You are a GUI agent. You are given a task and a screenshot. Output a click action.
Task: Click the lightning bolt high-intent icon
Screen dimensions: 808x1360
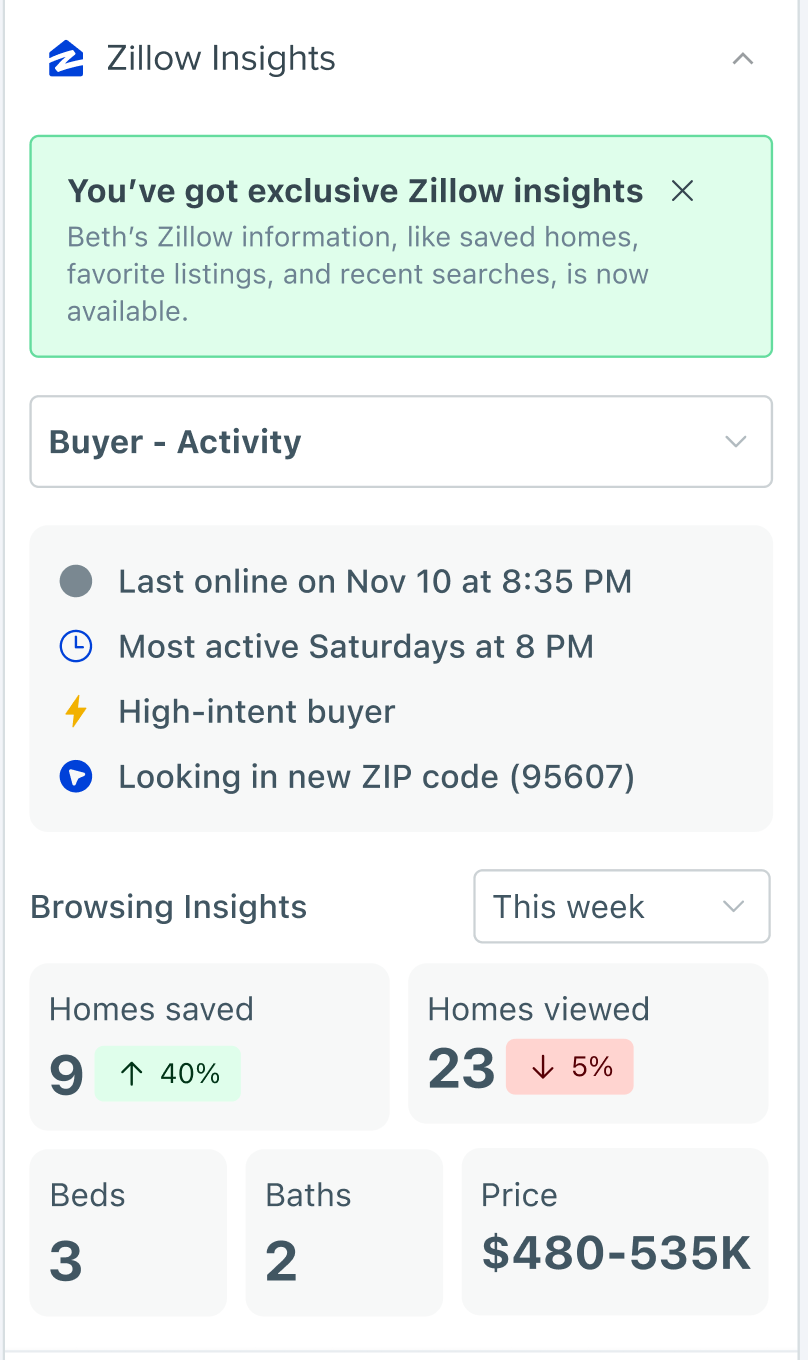coord(76,712)
